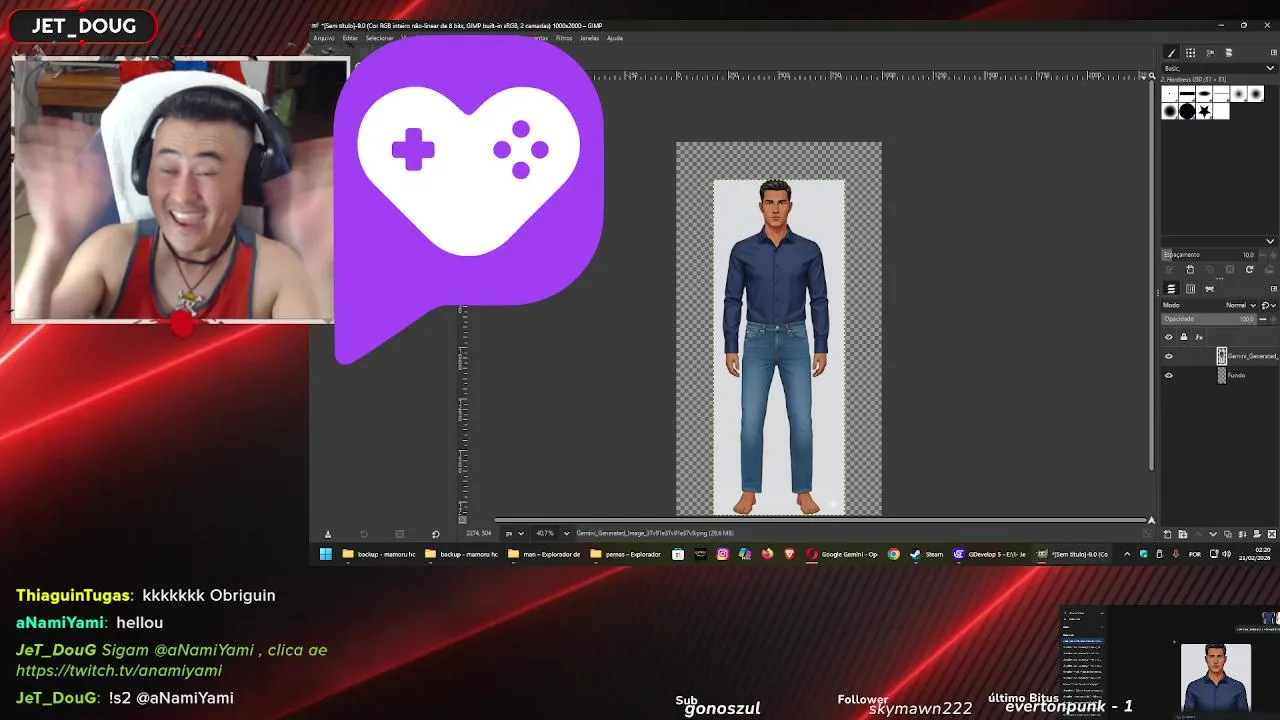
Task: Adjust the Espaçamento spacing slider
Action: 1209,255
